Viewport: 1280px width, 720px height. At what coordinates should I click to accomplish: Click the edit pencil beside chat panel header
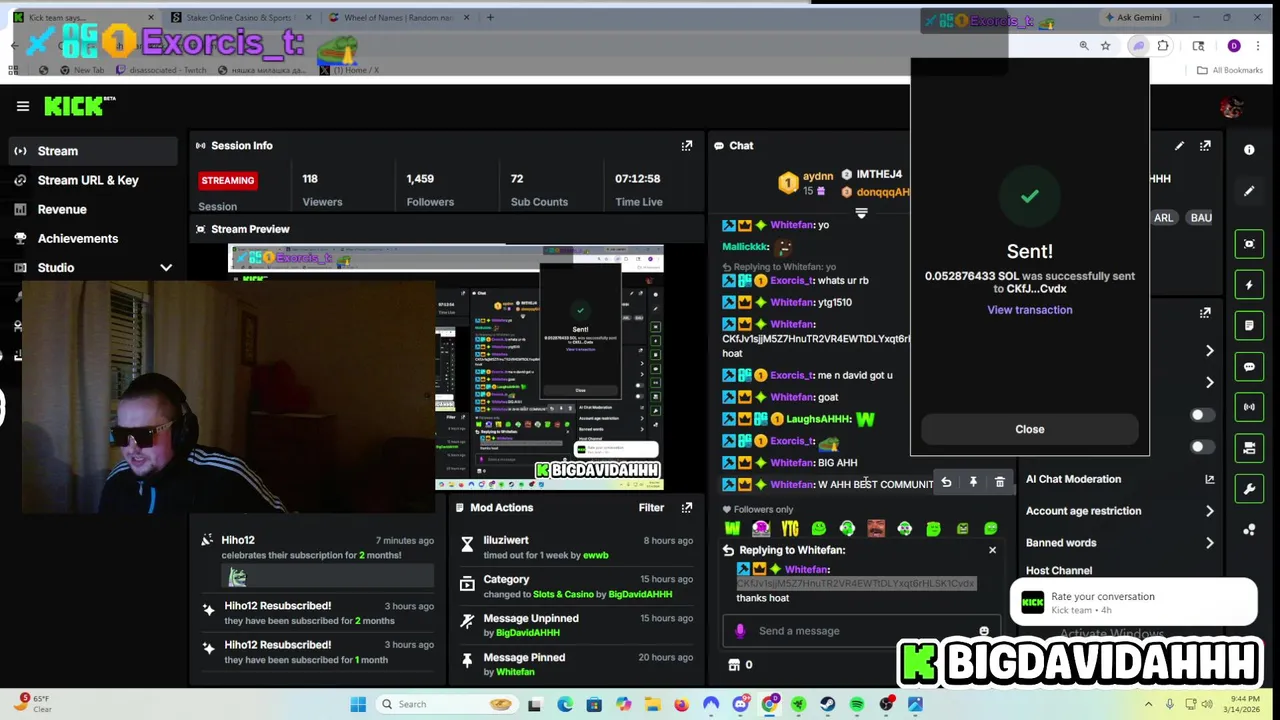pyautogui.click(x=1179, y=146)
